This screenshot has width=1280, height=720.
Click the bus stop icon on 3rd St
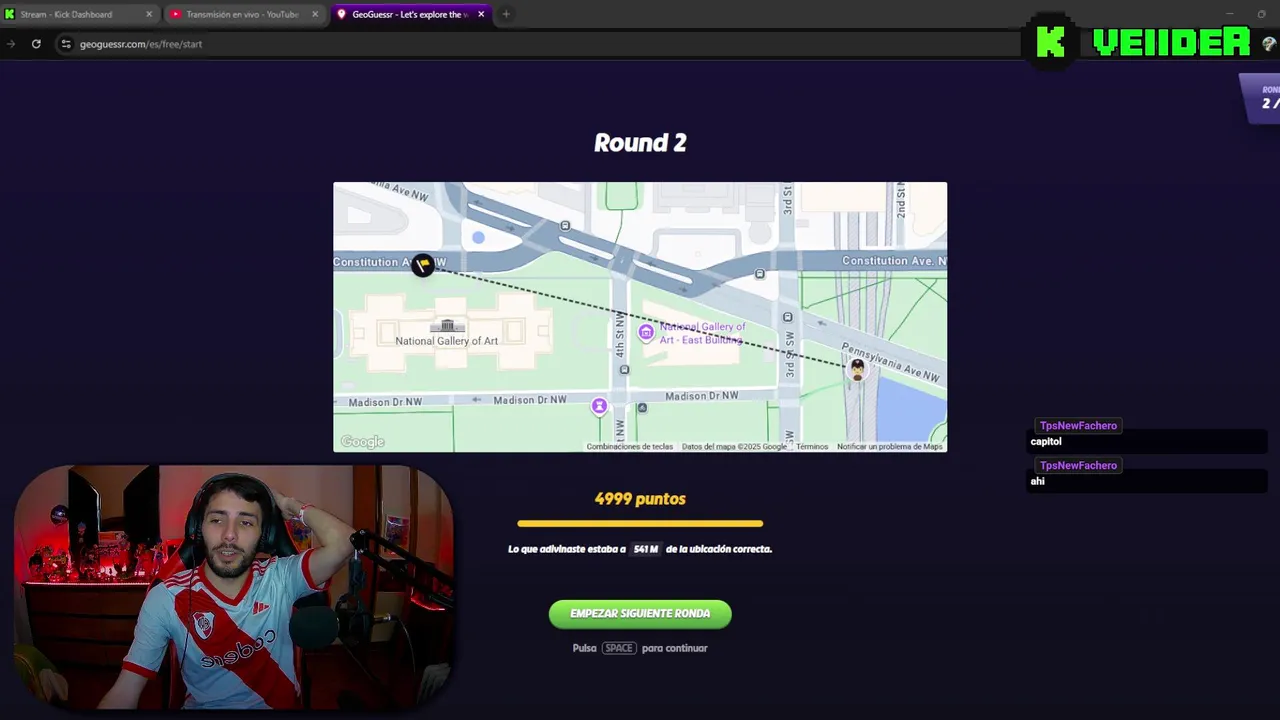click(787, 317)
